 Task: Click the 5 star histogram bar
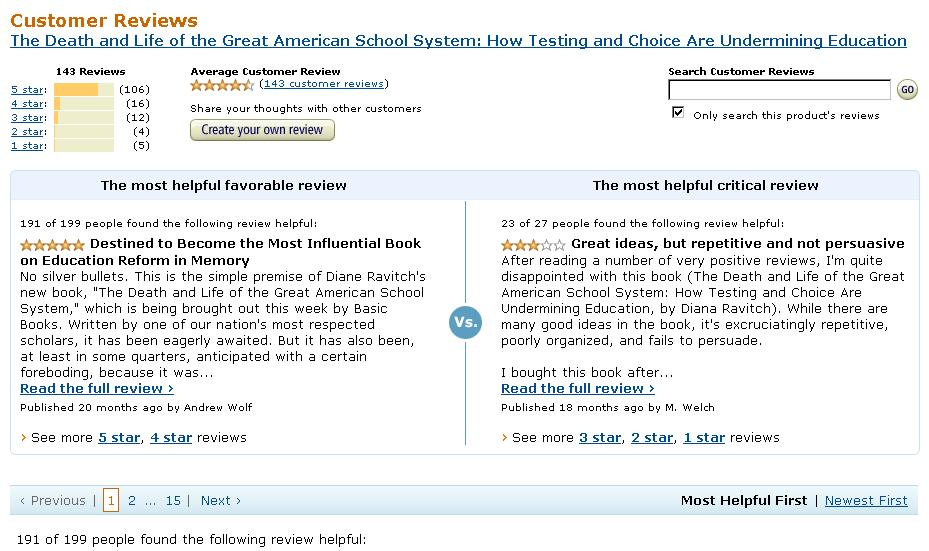click(x=83, y=90)
